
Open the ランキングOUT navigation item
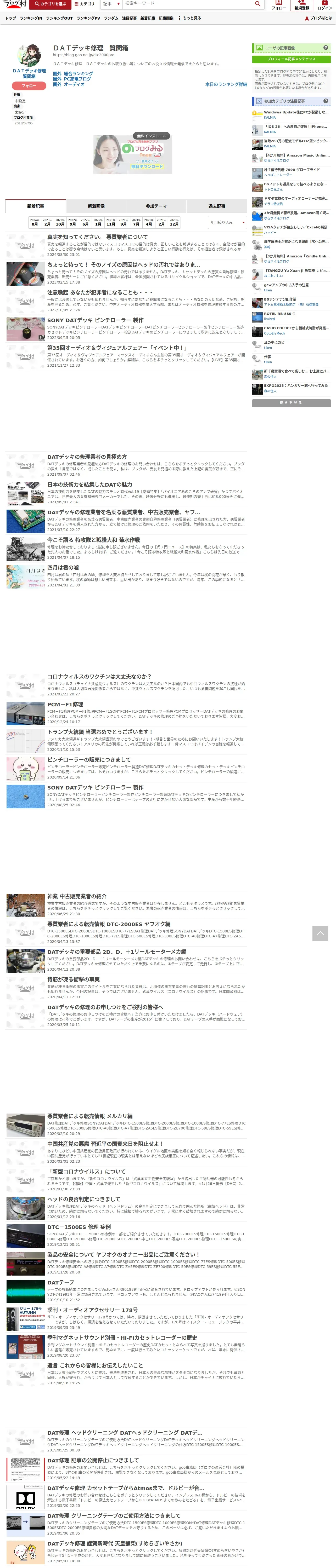(x=60, y=18)
